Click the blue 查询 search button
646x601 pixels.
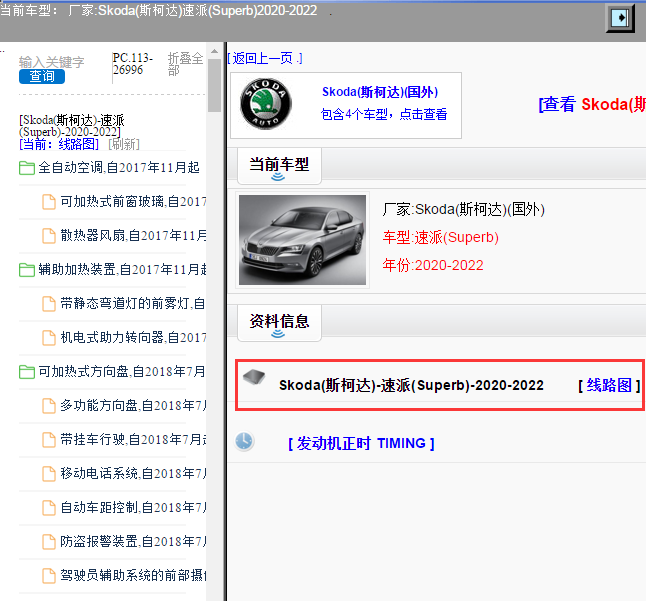tap(42, 76)
